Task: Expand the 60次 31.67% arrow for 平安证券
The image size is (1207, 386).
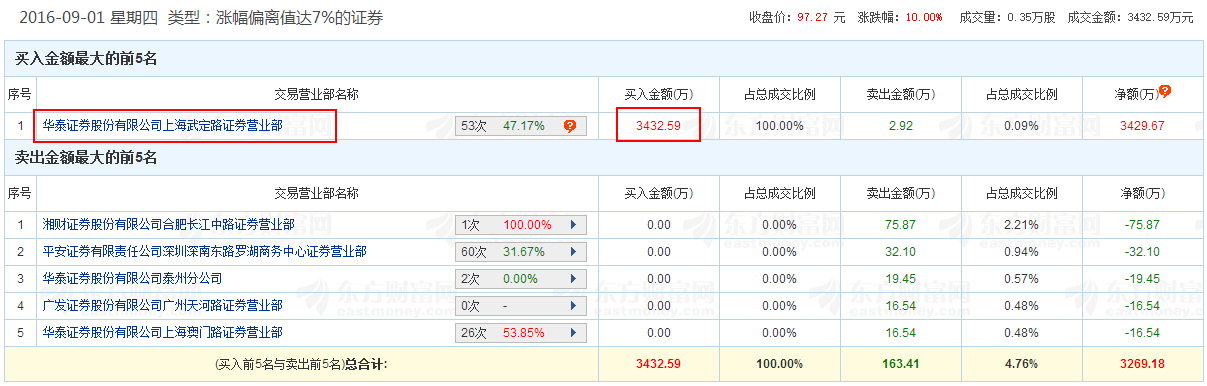Action: click(x=573, y=252)
